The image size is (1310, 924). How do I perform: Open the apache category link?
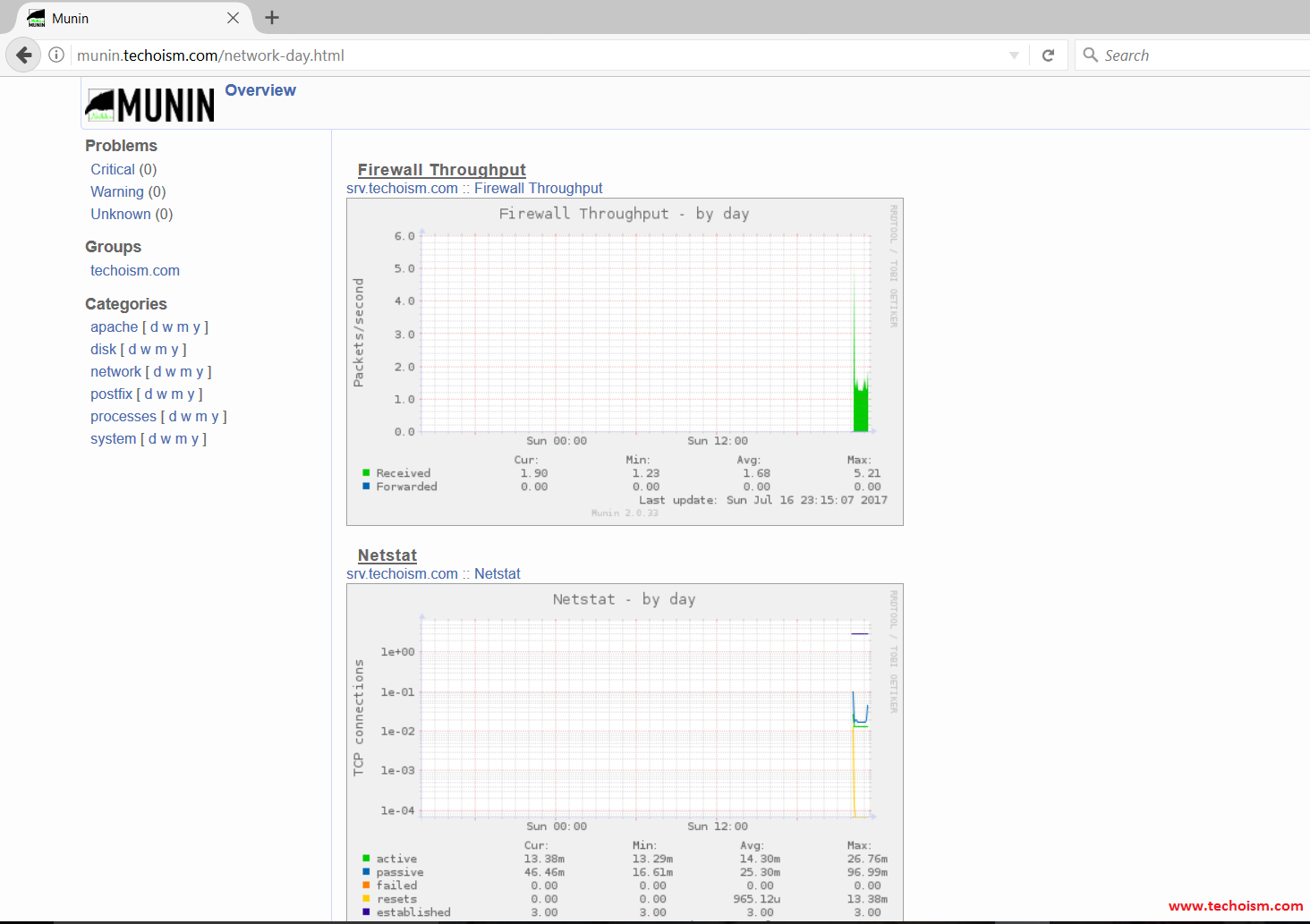[x=115, y=327]
